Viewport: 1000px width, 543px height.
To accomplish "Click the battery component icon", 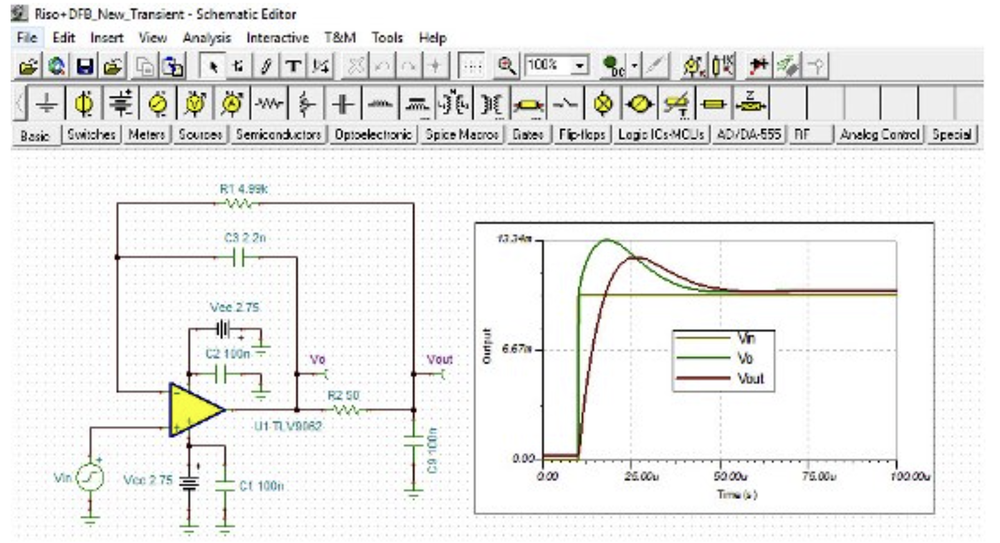I will point(120,103).
